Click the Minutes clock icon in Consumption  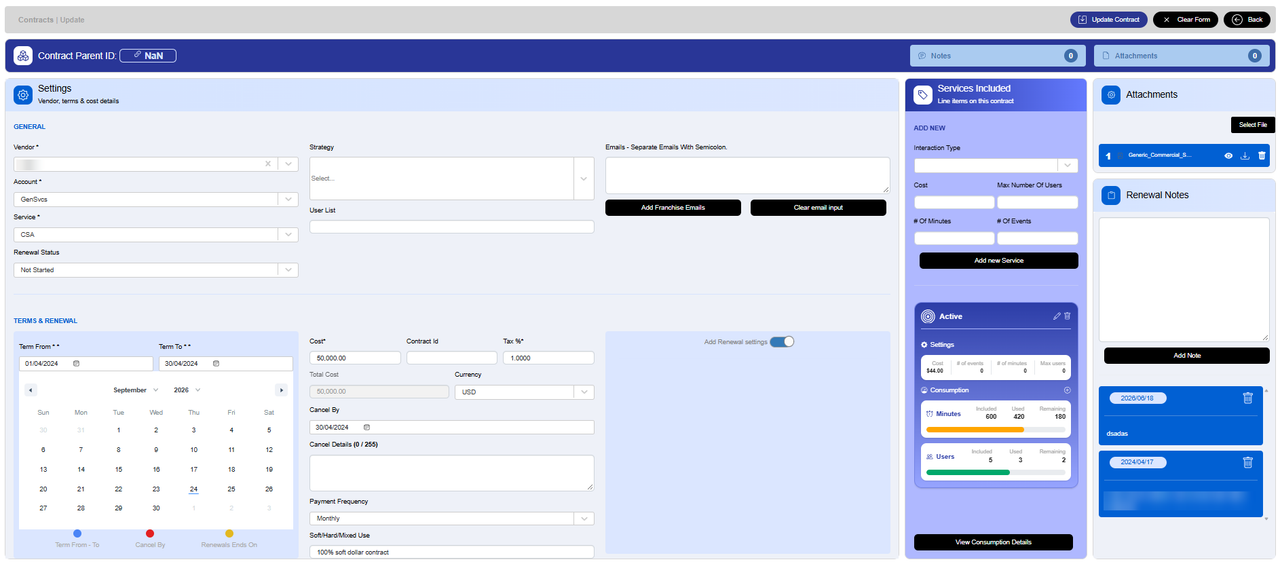click(930, 413)
